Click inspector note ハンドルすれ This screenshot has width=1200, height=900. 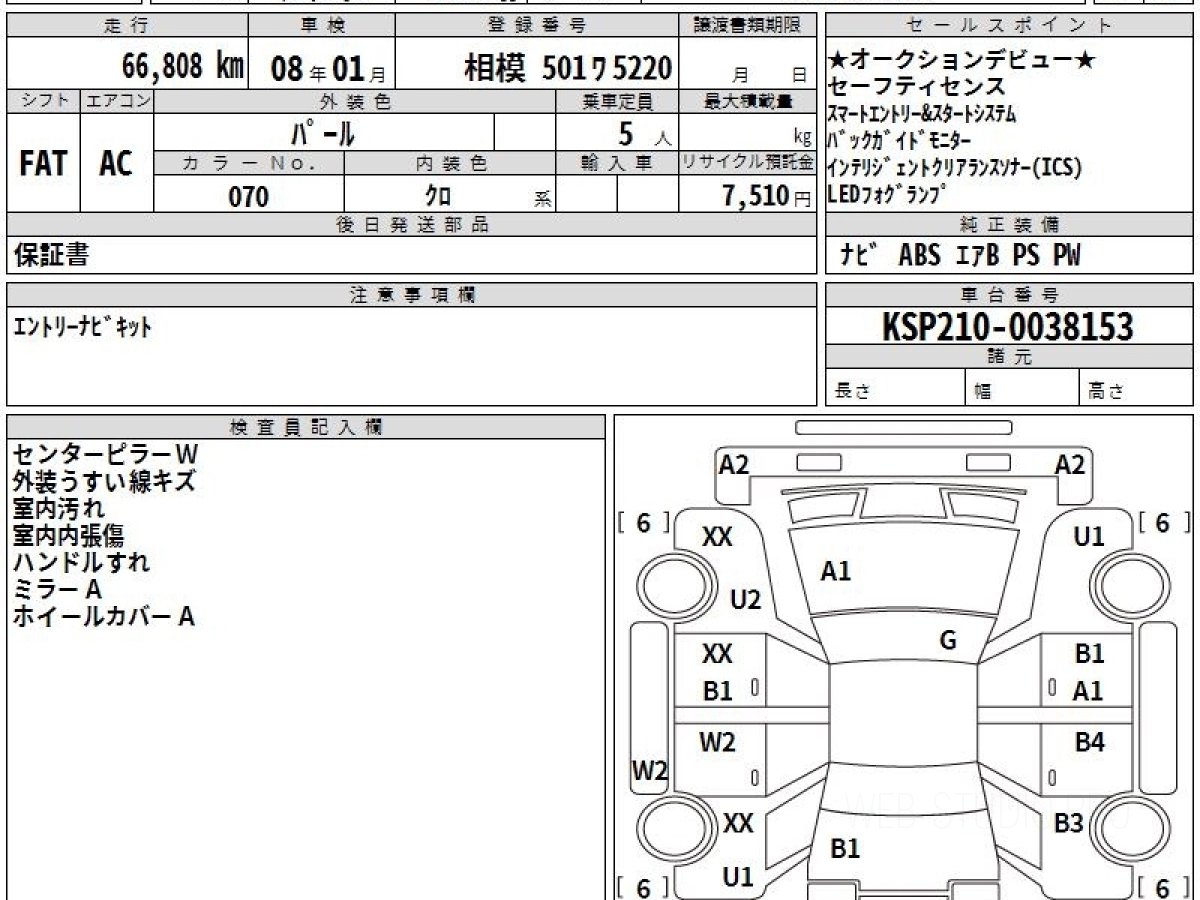(81, 563)
